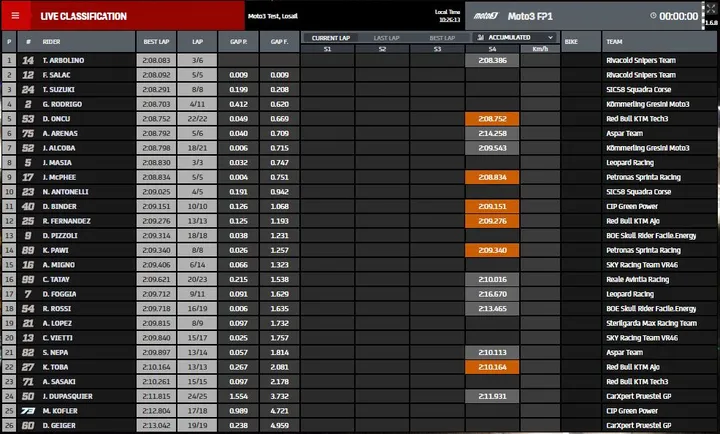Click the Lap column header
Image resolution: width=720 pixels, height=434 pixels.
197,41
